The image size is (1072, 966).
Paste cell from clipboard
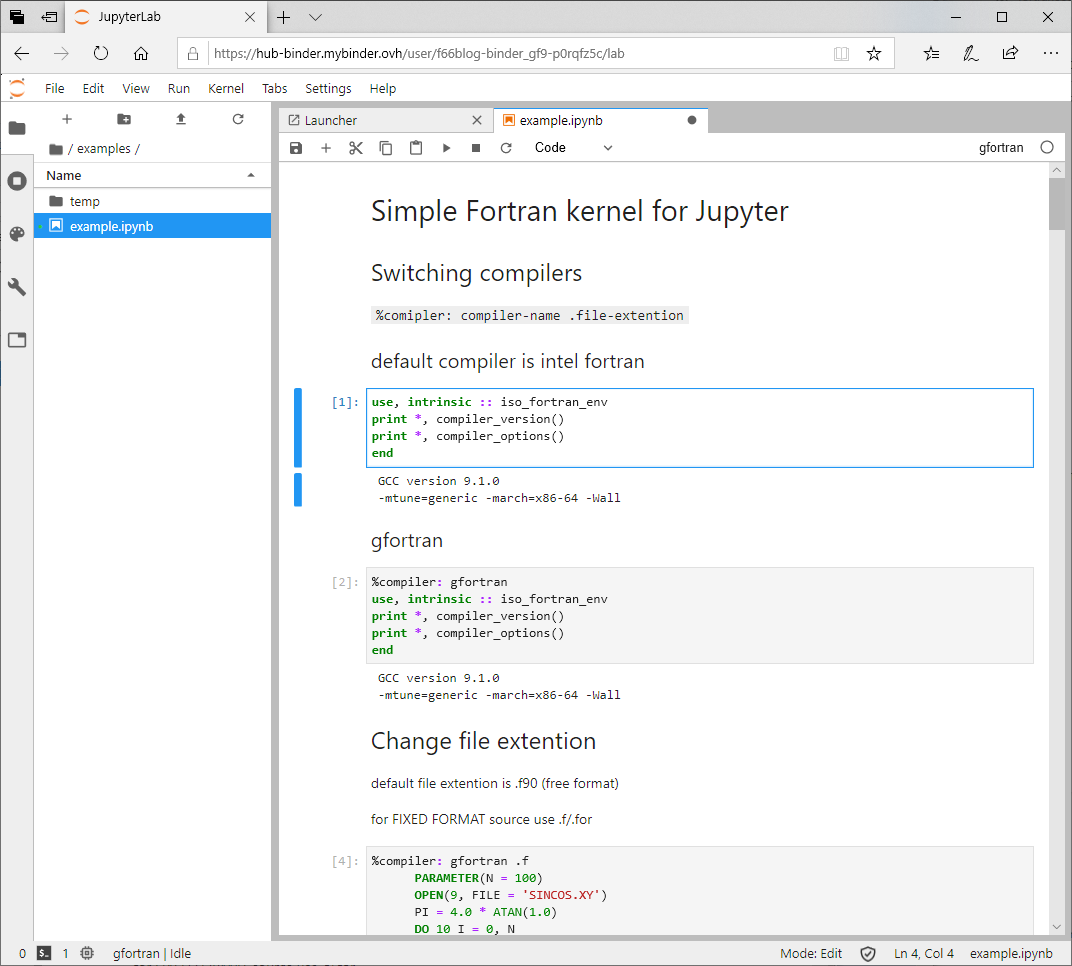416,148
